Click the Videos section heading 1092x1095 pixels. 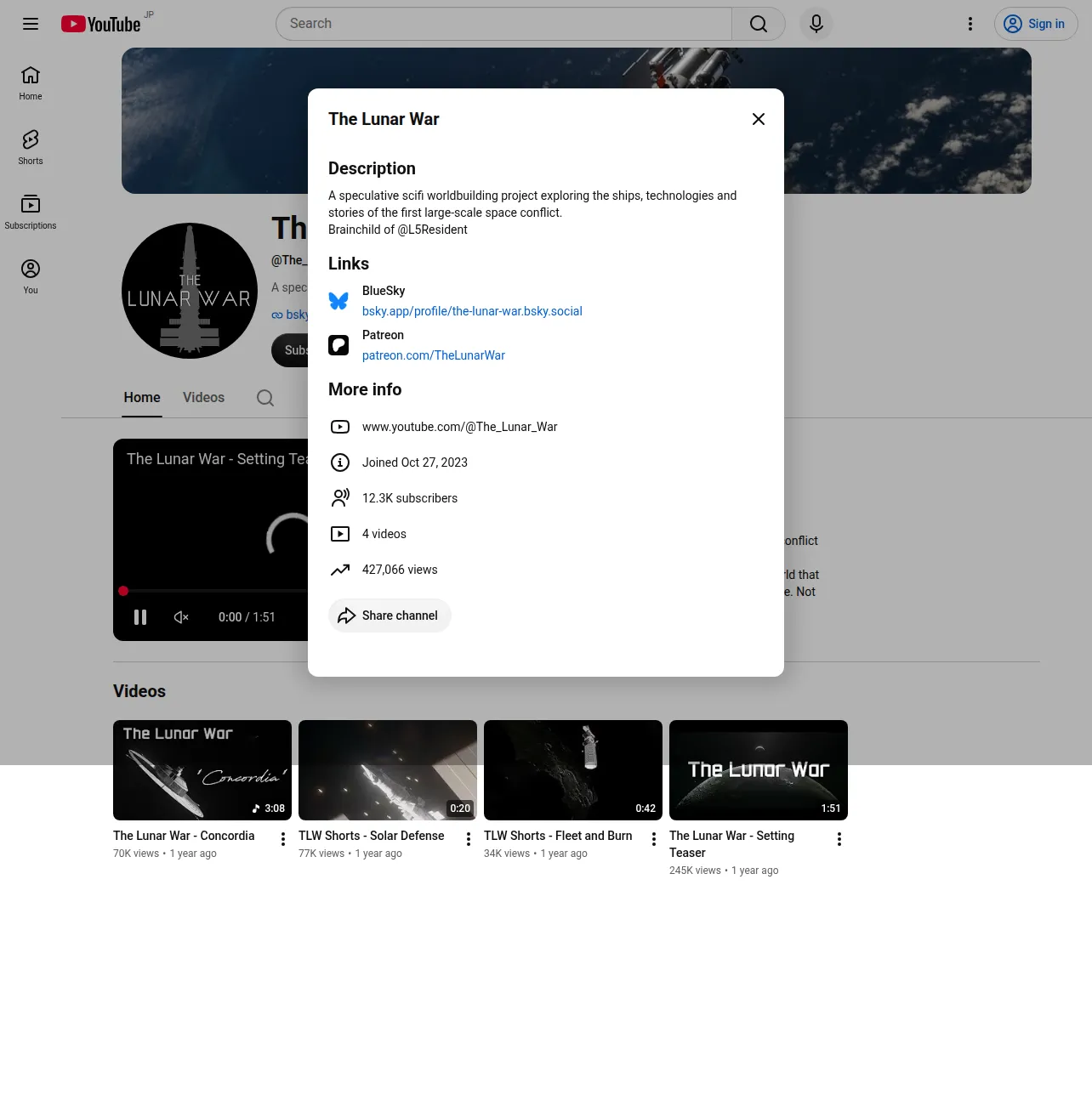point(139,691)
